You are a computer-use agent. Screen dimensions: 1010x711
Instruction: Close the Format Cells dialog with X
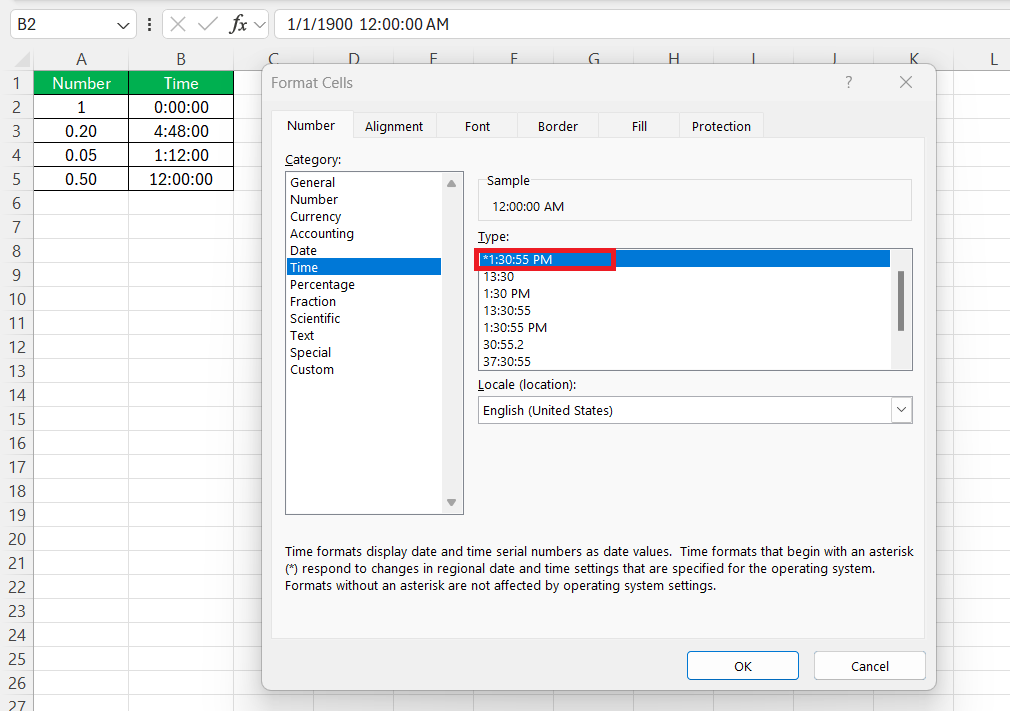(x=906, y=82)
